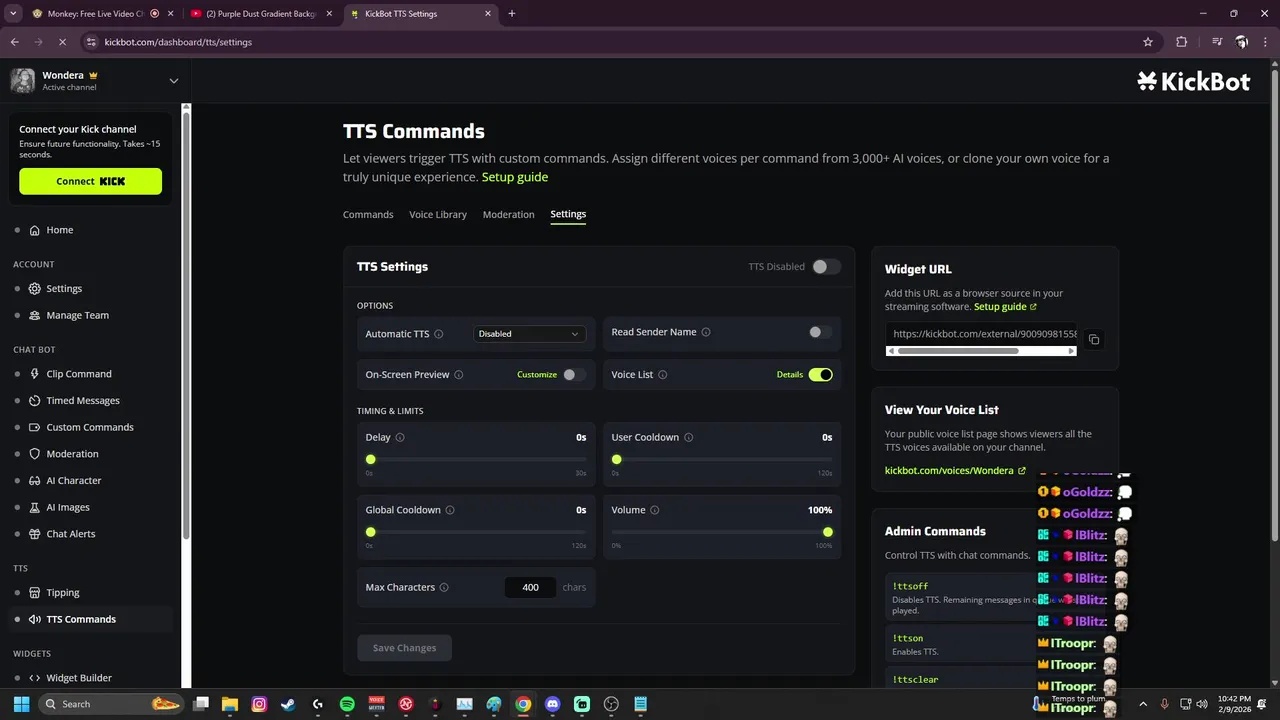Click info icon next to Global Cooldown

click(x=450, y=510)
